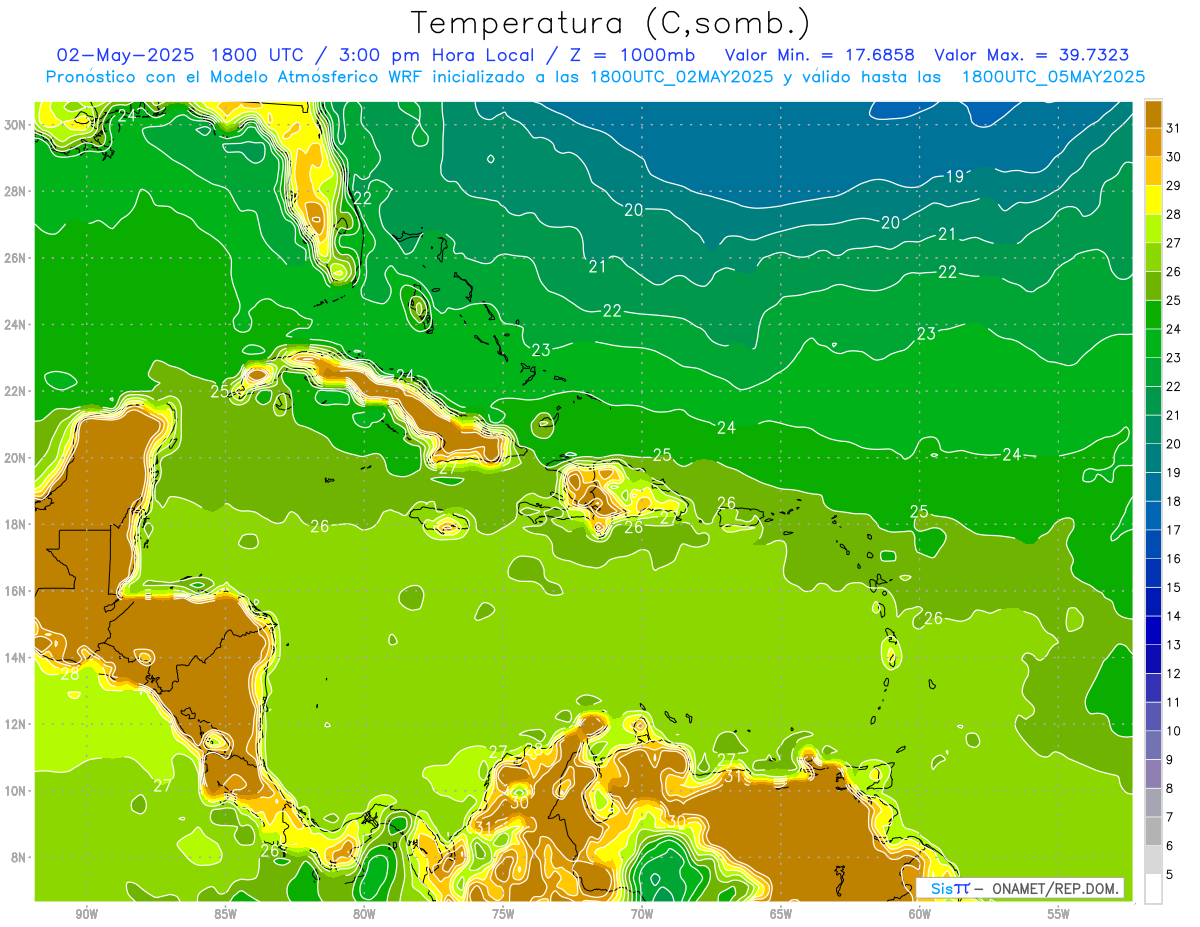The height and width of the screenshot is (927, 1200).
Task: Click the color scale label "7"
Action: tap(1170, 817)
